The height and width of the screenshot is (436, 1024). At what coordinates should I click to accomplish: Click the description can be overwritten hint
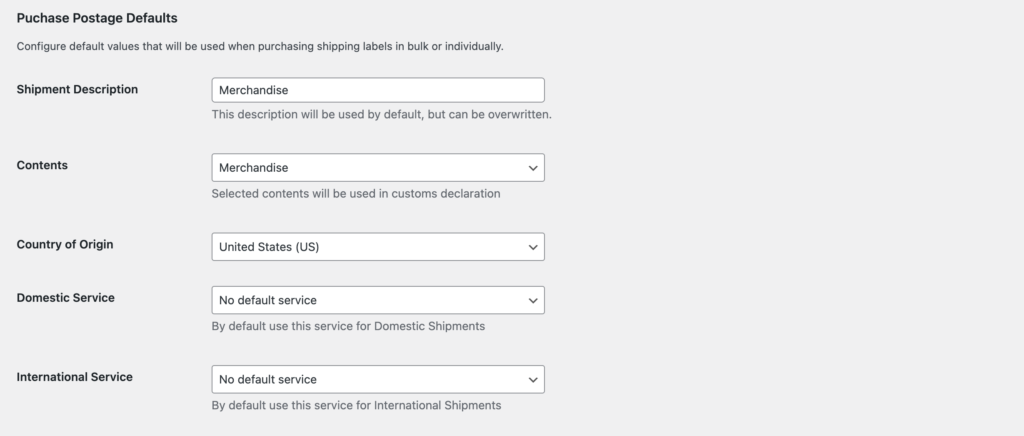click(381, 114)
